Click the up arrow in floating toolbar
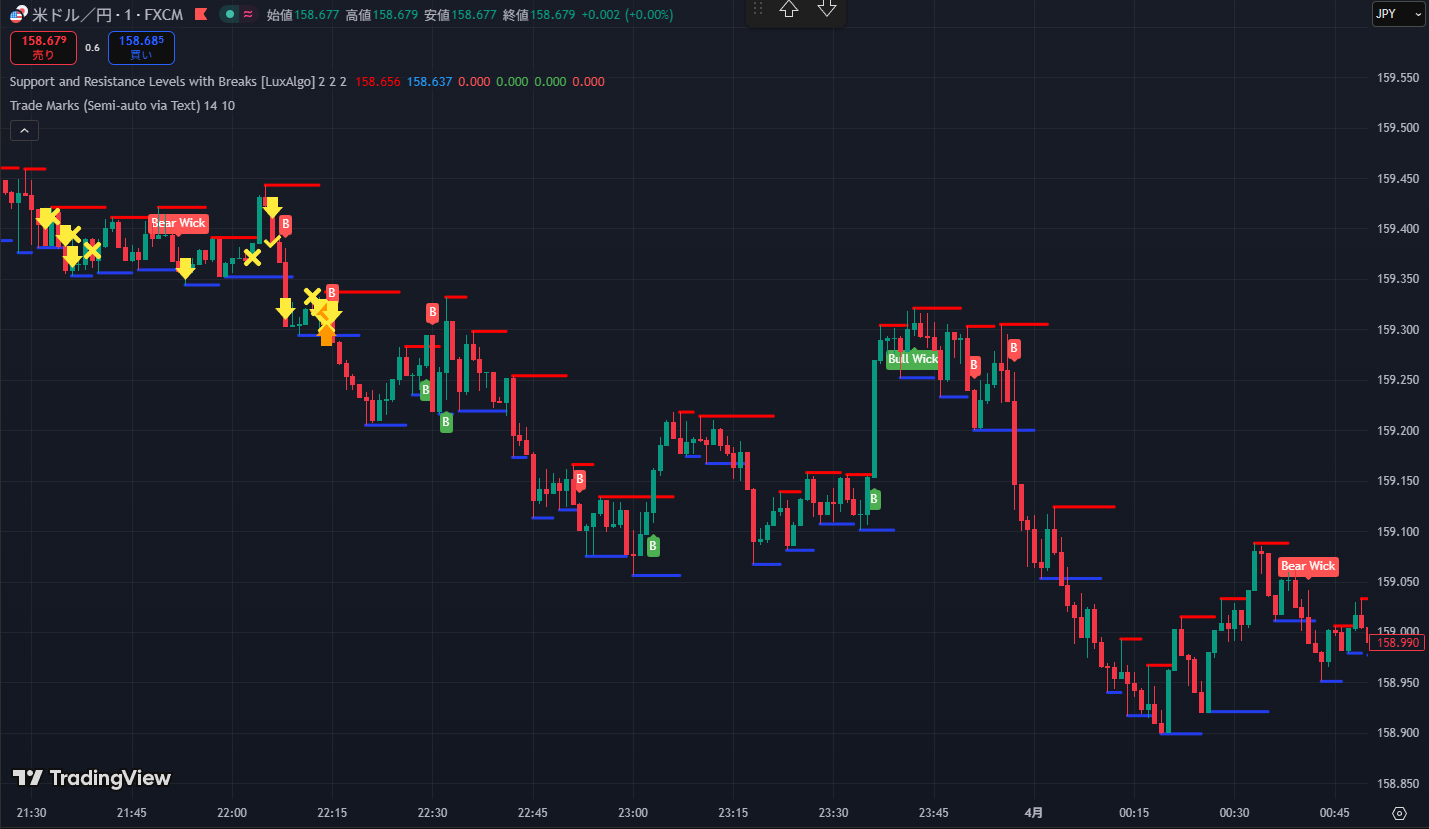This screenshot has width=1429, height=829. [x=789, y=9]
